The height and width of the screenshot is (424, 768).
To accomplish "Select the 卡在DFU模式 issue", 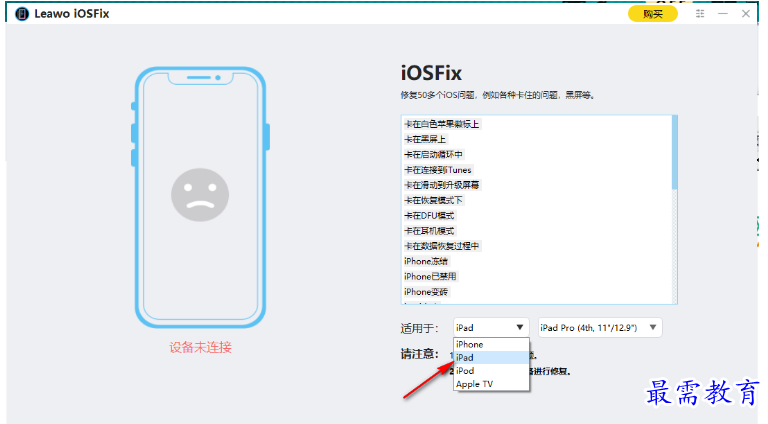I will click(x=430, y=215).
